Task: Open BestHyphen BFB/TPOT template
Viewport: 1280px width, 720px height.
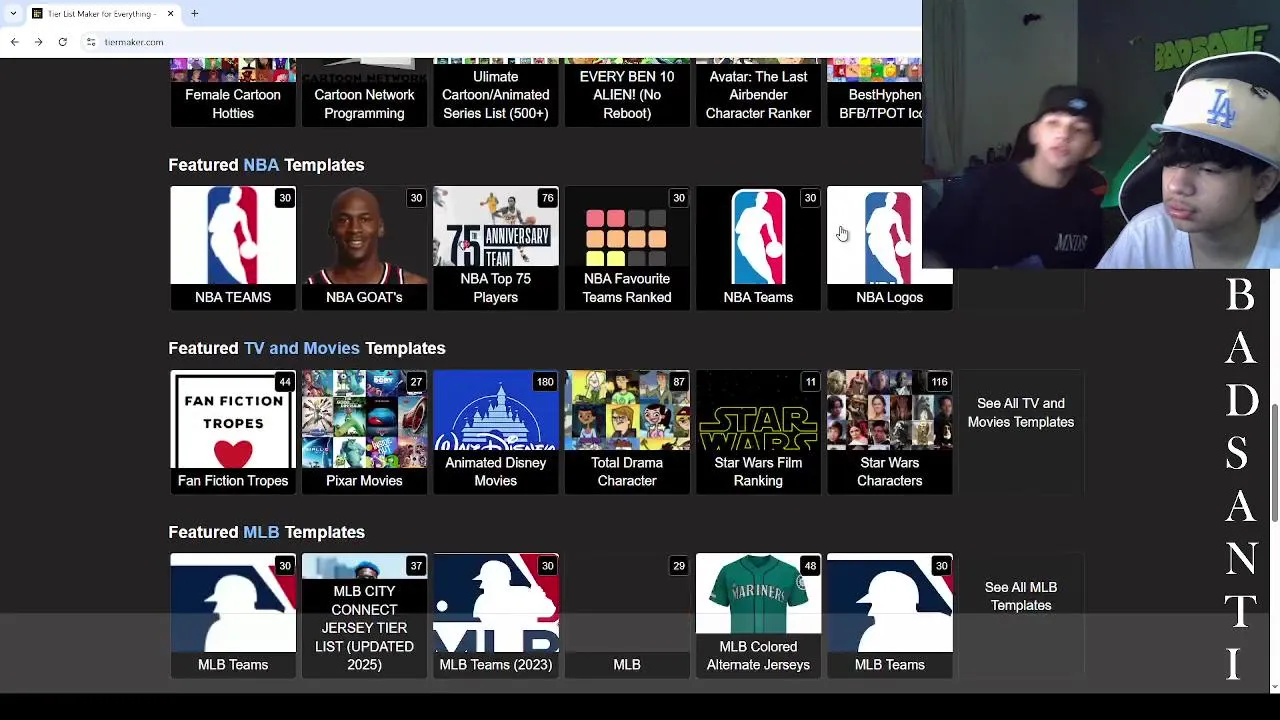Action: (875, 92)
